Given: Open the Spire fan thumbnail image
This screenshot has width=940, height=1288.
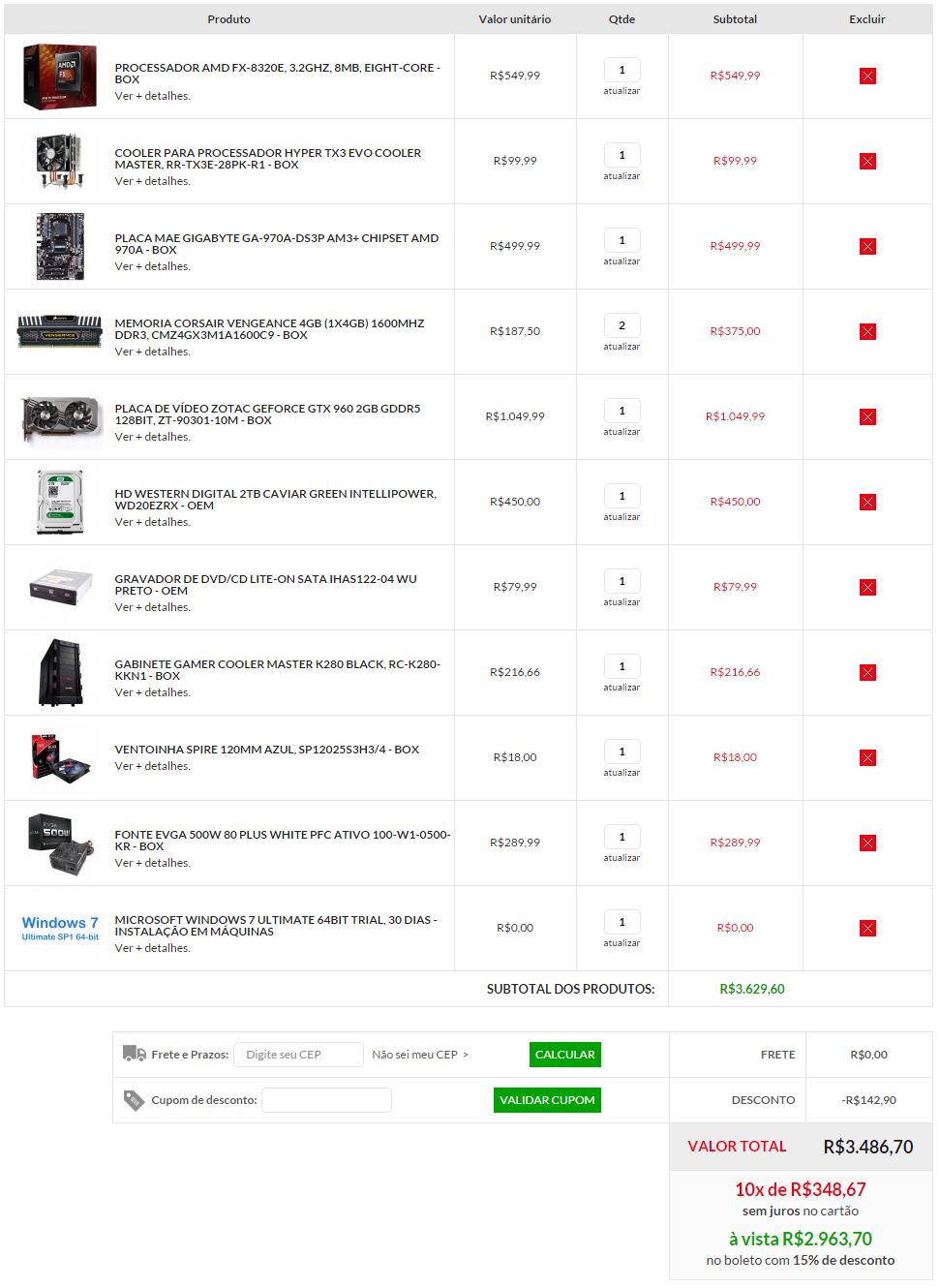Looking at the screenshot, I should pyautogui.click(x=60, y=757).
